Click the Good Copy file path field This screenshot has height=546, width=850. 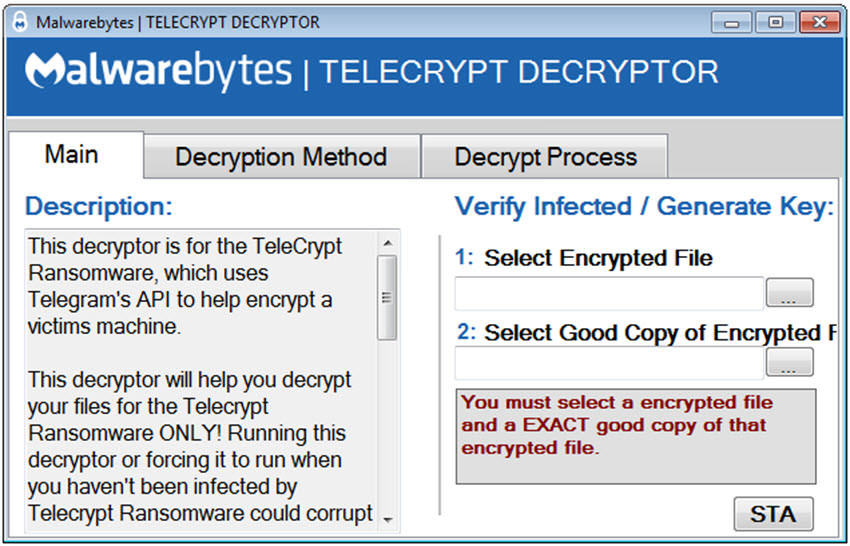[x=609, y=362]
